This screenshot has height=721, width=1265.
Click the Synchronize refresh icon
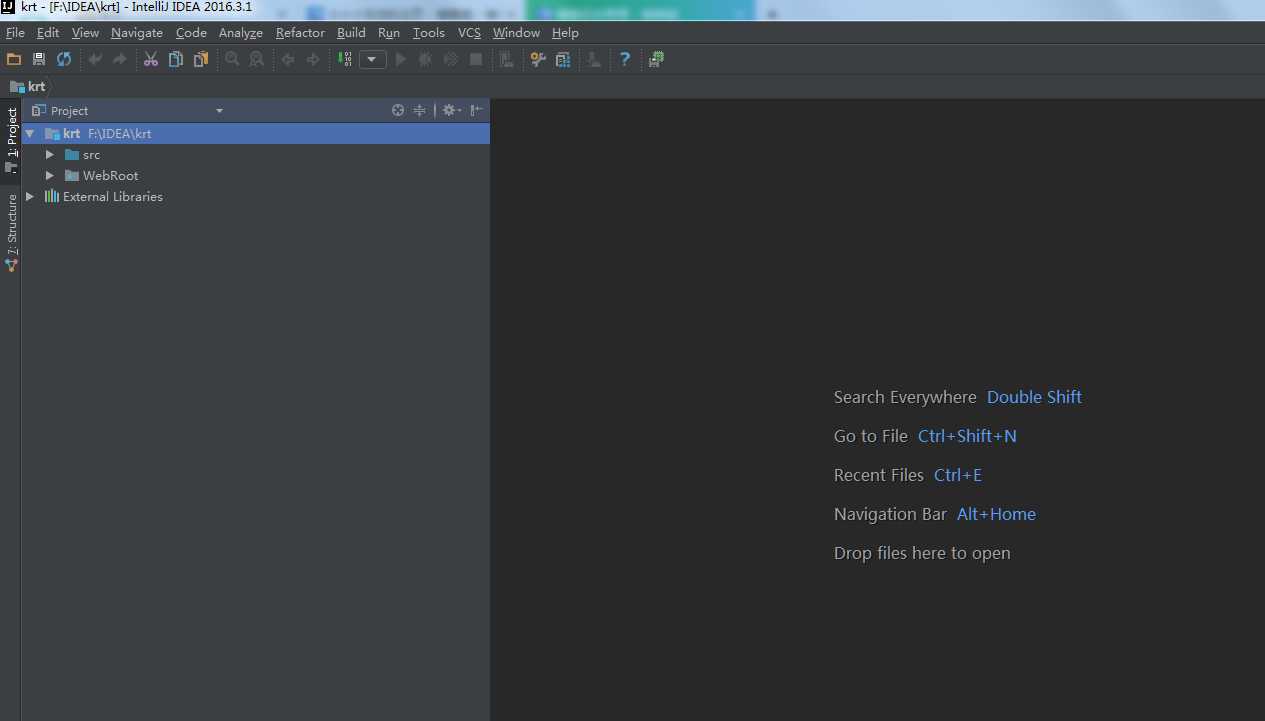point(64,59)
